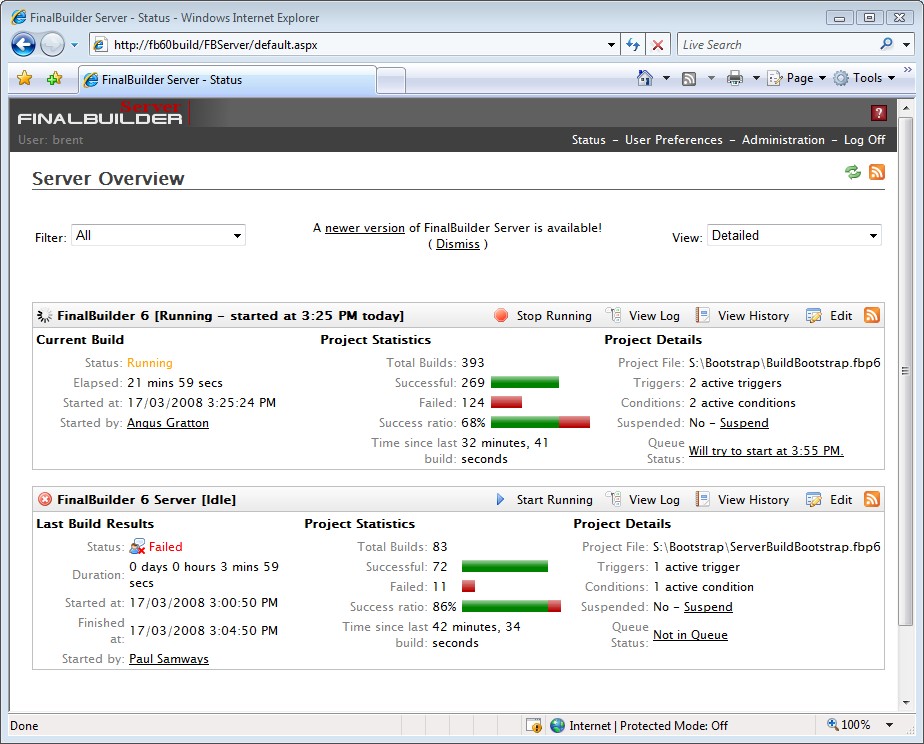Click the toolbar expand chevron beside Tools
The width and height of the screenshot is (924, 744).
[908, 70]
